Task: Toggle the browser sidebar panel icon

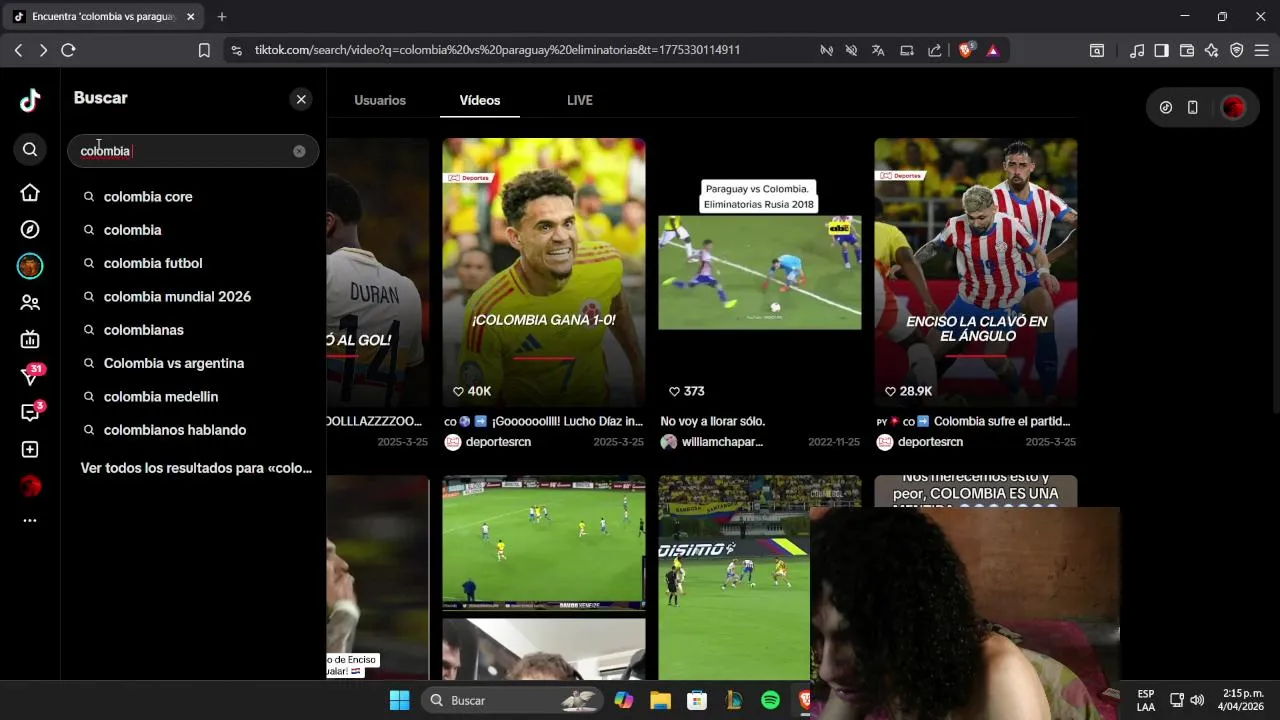Action: pyautogui.click(x=1162, y=50)
